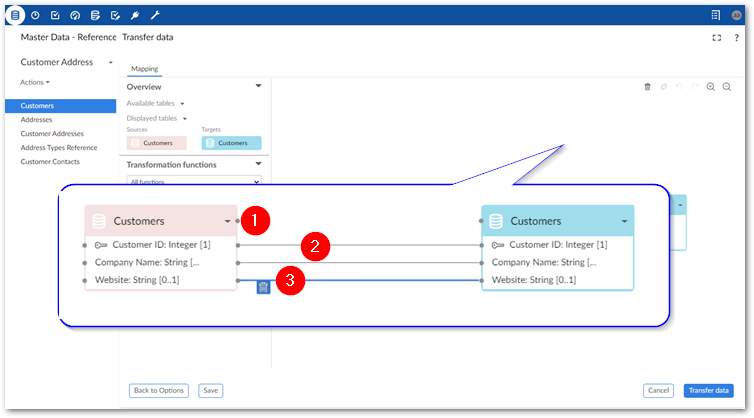754x418 pixels.
Task: Delete the selected Website link via blue trash icon
Action: [x=263, y=287]
